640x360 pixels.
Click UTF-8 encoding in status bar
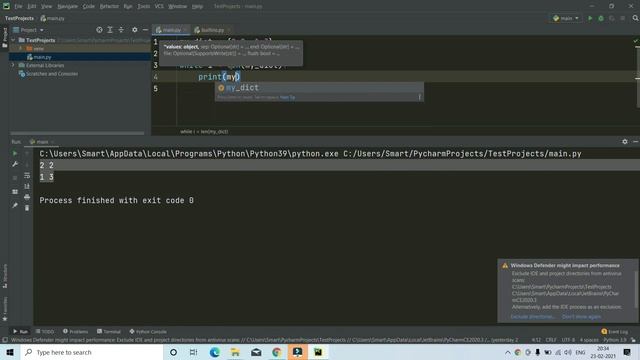coord(568,340)
